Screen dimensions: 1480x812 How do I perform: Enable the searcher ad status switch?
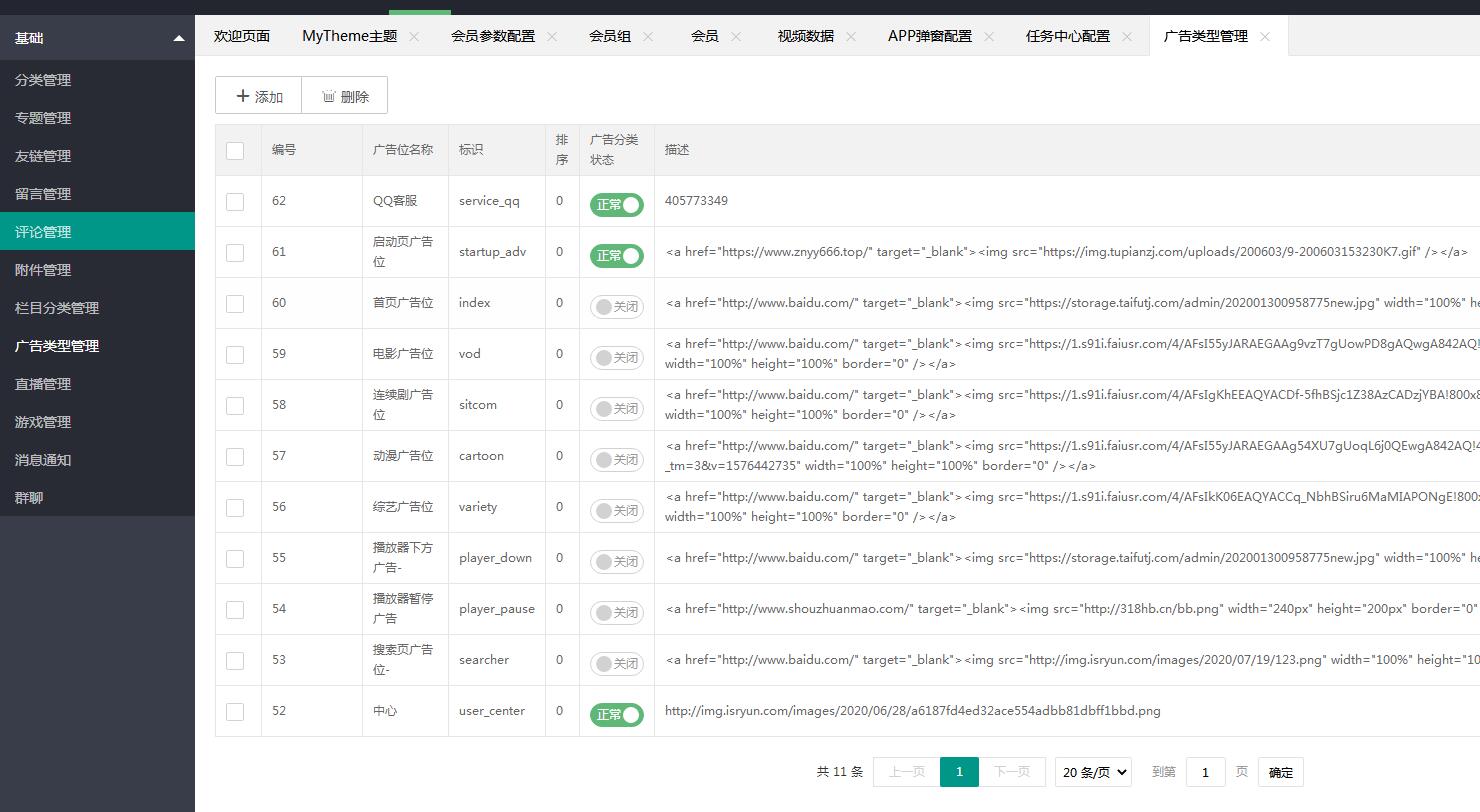click(x=616, y=664)
